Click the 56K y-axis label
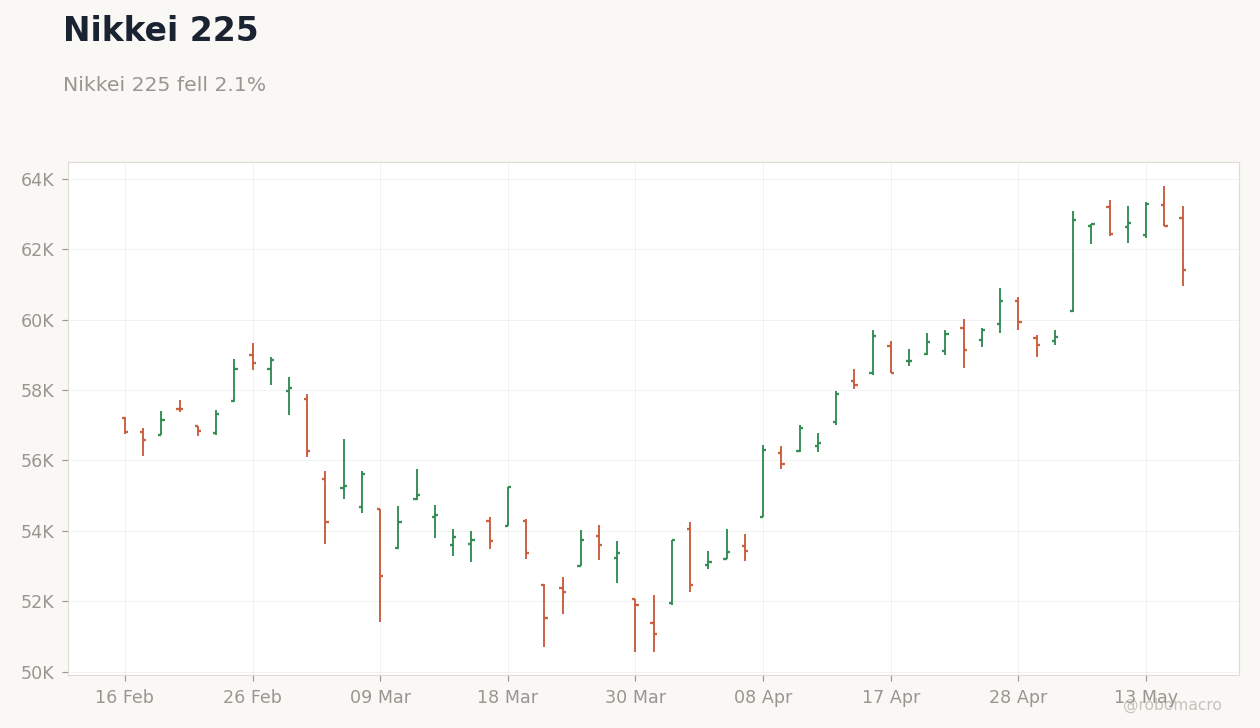 tap(37, 461)
